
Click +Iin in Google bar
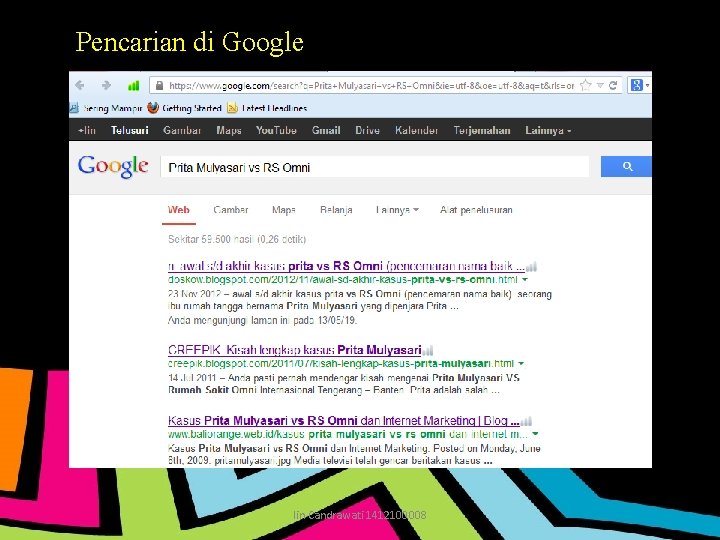tap(87, 130)
